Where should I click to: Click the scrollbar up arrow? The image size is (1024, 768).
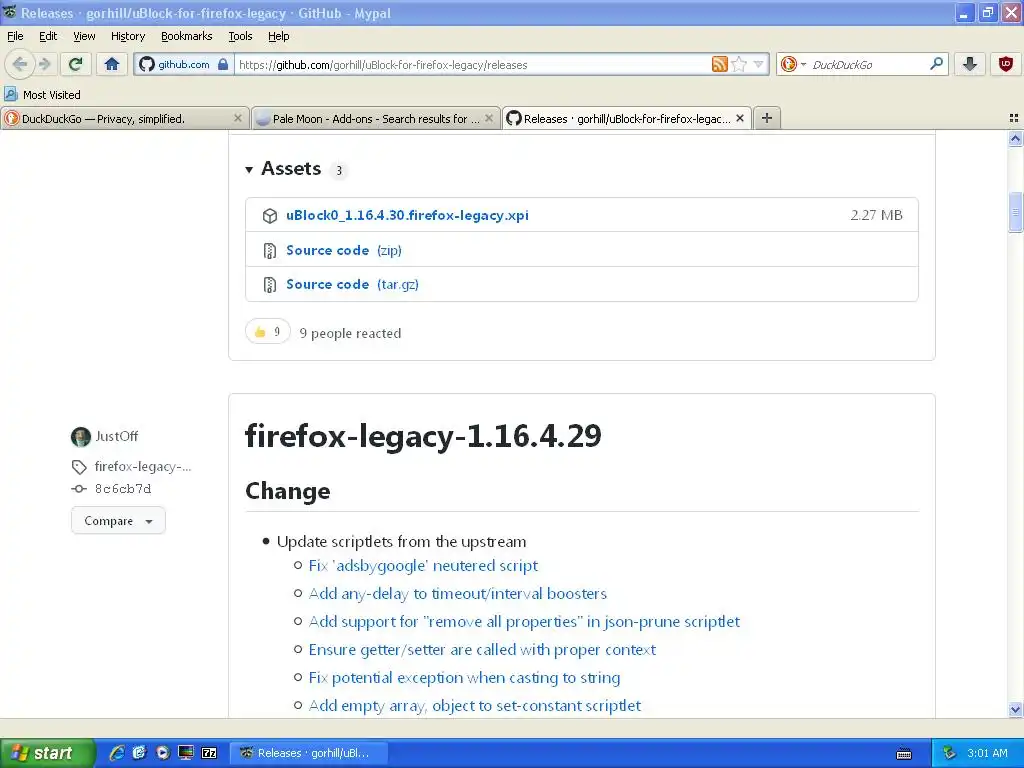pos(1015,138)
